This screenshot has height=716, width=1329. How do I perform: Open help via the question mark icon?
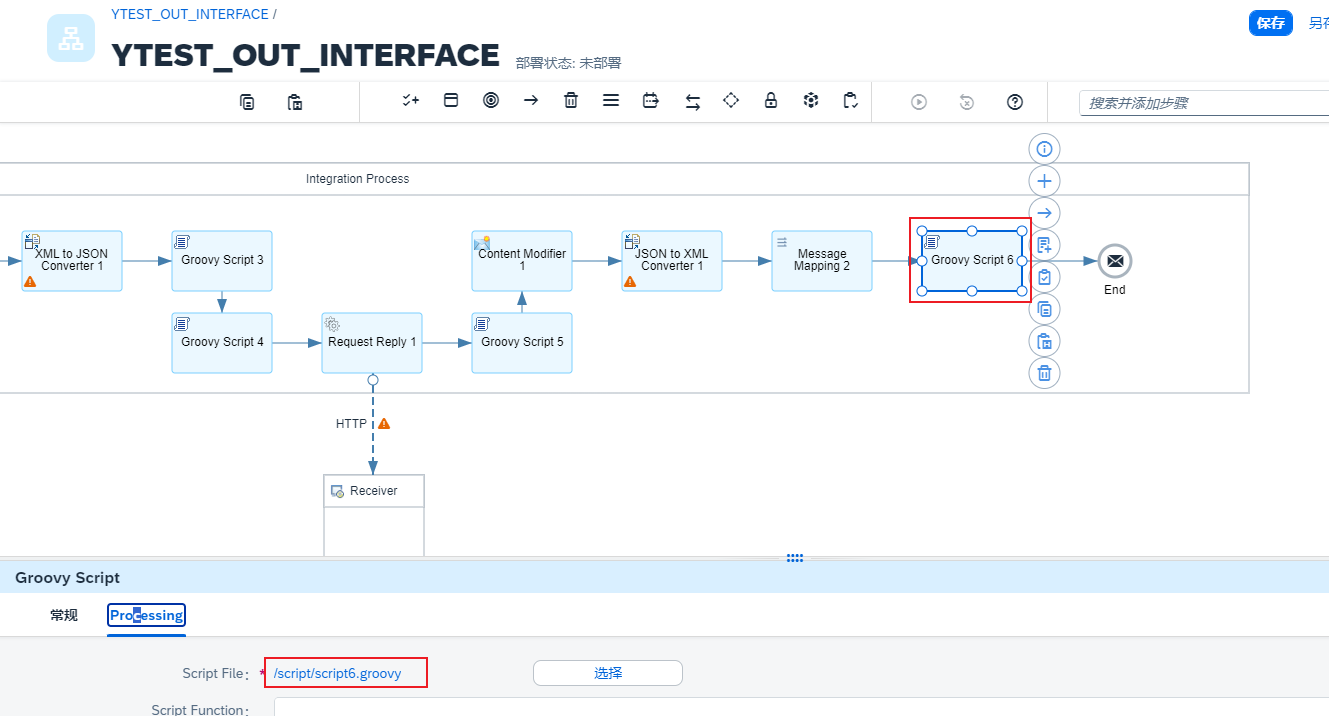1015,102
